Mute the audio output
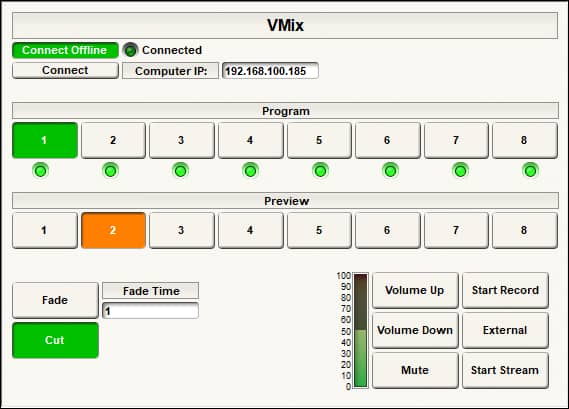Image resolution: width=569 pixels, height=409 pixels. tap(415, 370)
